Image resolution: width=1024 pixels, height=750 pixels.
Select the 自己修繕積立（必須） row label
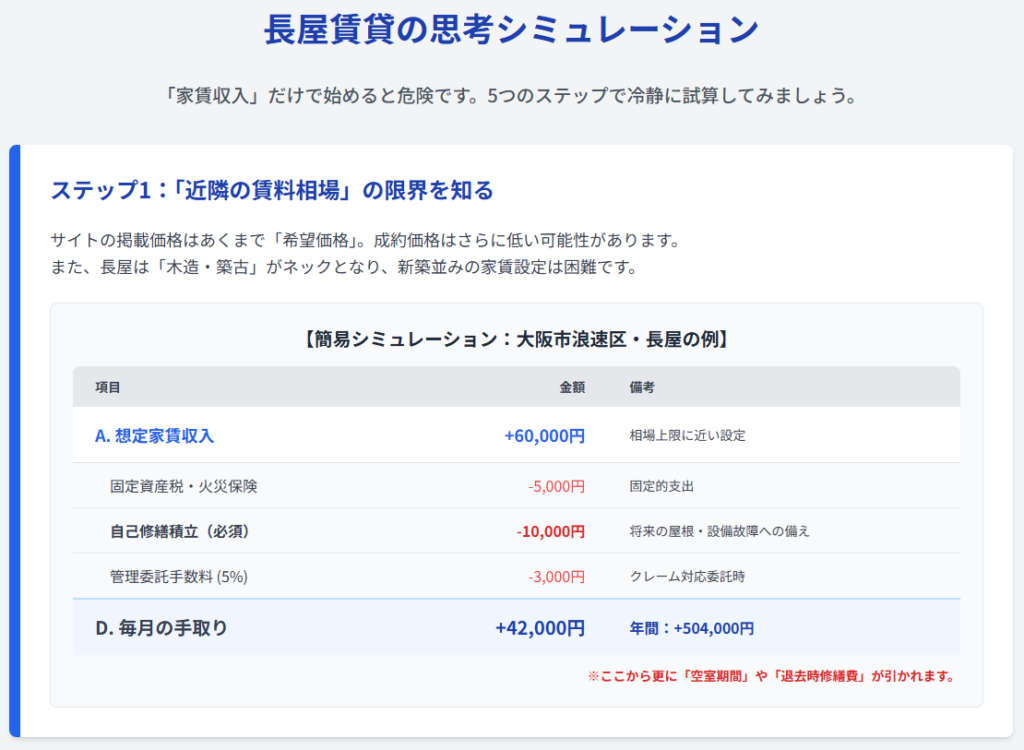click(x=180, y=531)
